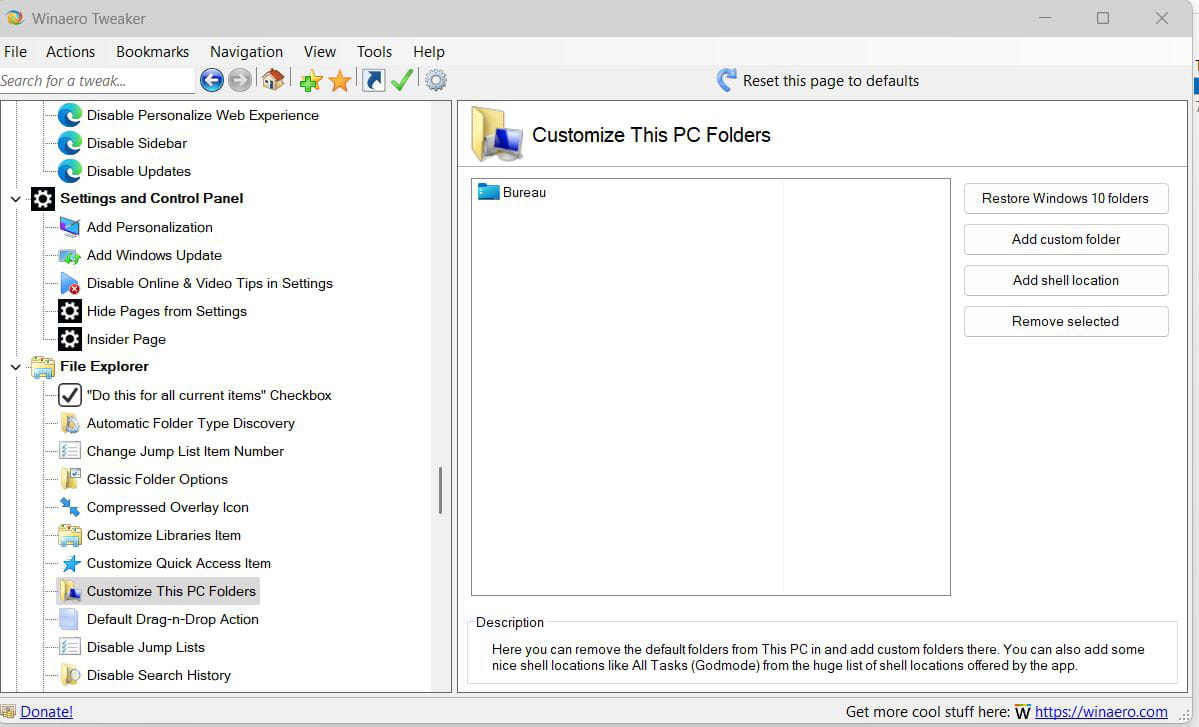Click the Edge icon beside Disable Updates
The height and width of the screenshot is (727, 1199).
(70, 171)
